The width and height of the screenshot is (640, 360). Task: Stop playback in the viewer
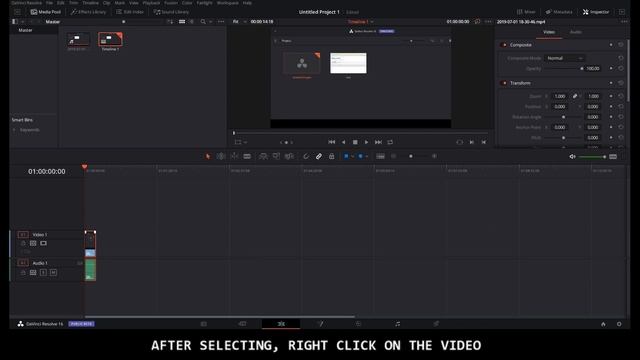pyautogui.click(x=355, y=142)
